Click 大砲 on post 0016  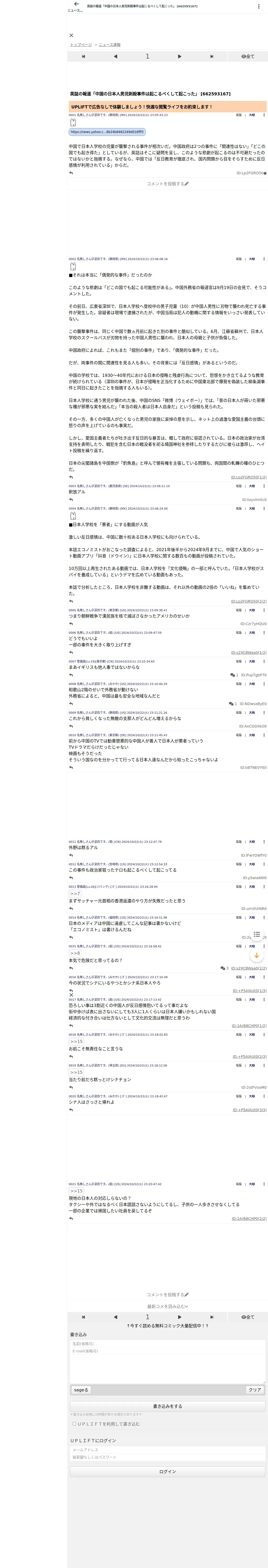[252, 977]
